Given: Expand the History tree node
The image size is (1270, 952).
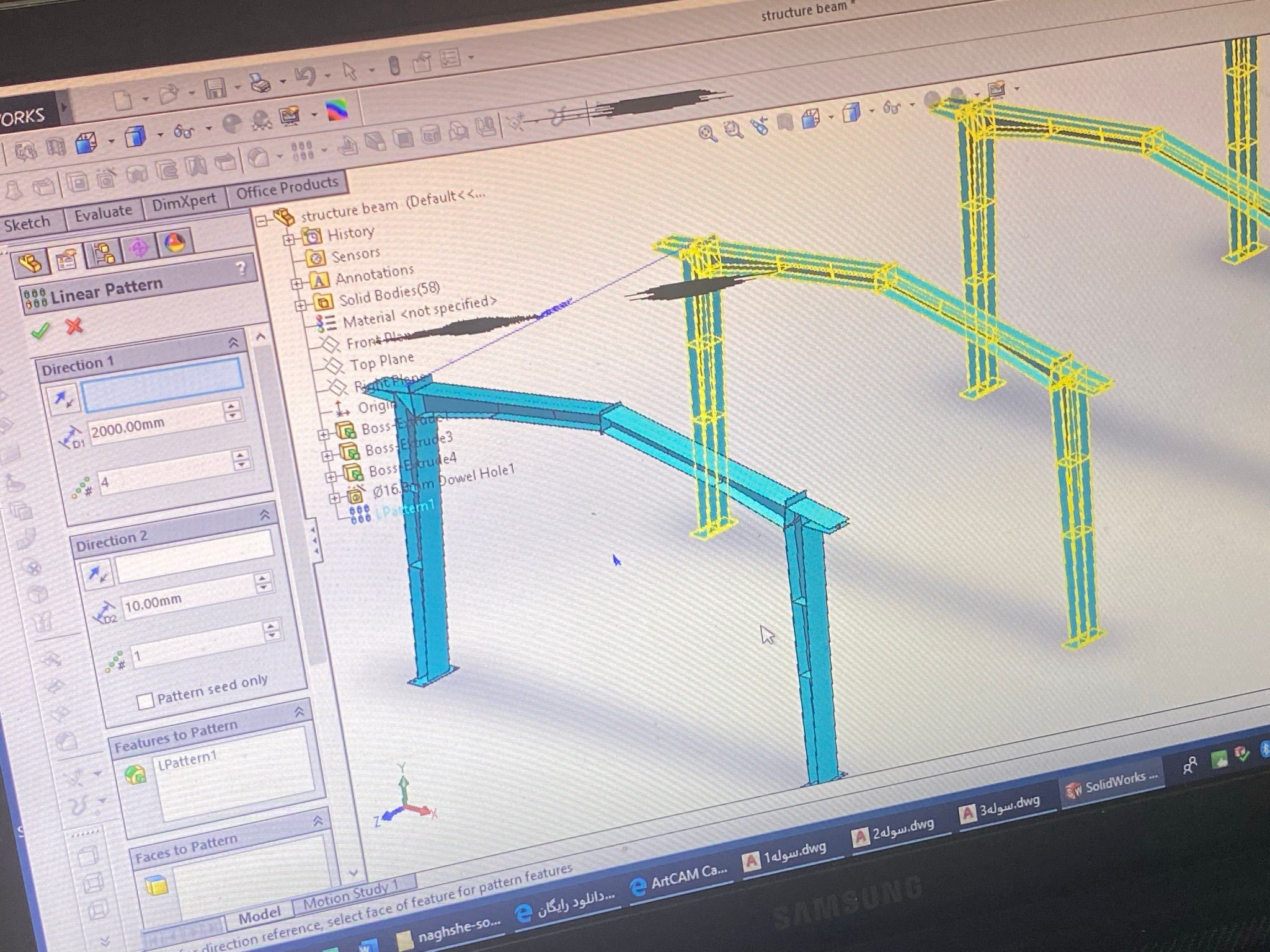Looking at the screenshot, I should pos(290,239).
